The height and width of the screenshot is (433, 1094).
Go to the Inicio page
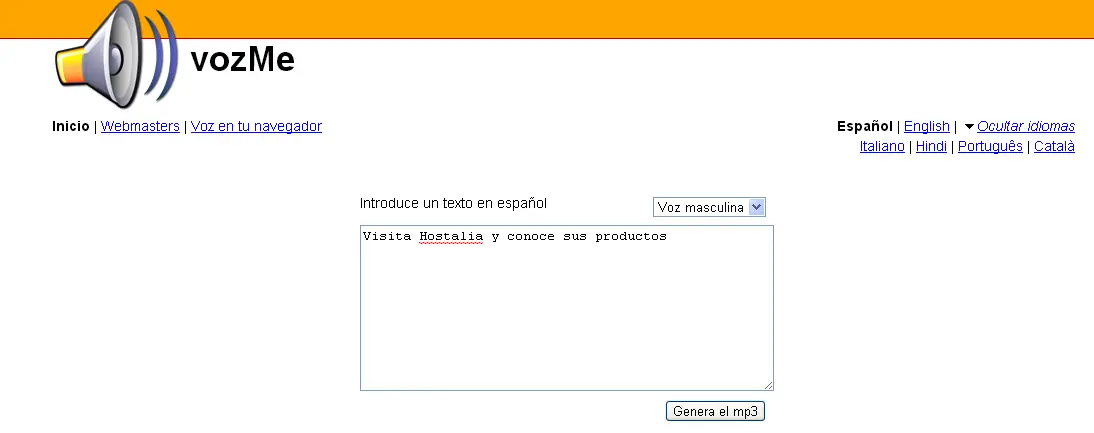point(70,126)
